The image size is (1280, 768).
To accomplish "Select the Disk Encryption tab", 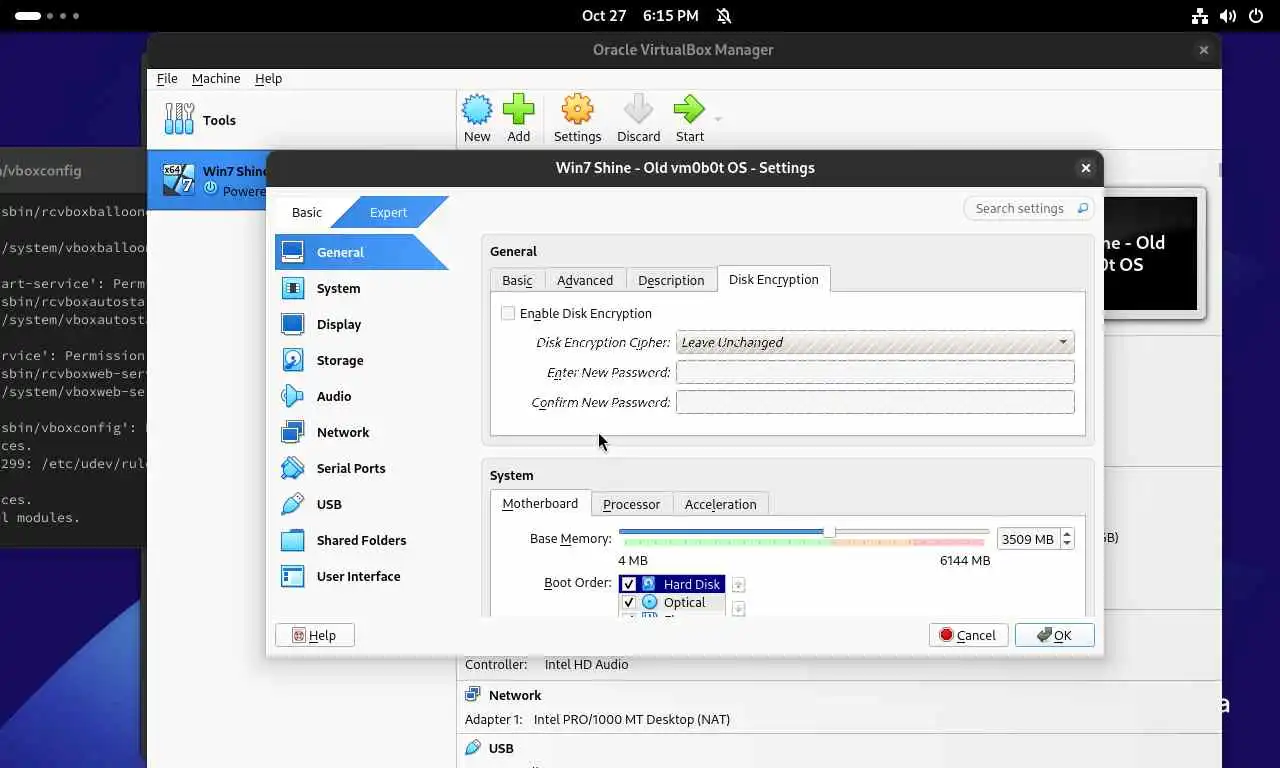I will pyautogui.click(x=773, y=279).
